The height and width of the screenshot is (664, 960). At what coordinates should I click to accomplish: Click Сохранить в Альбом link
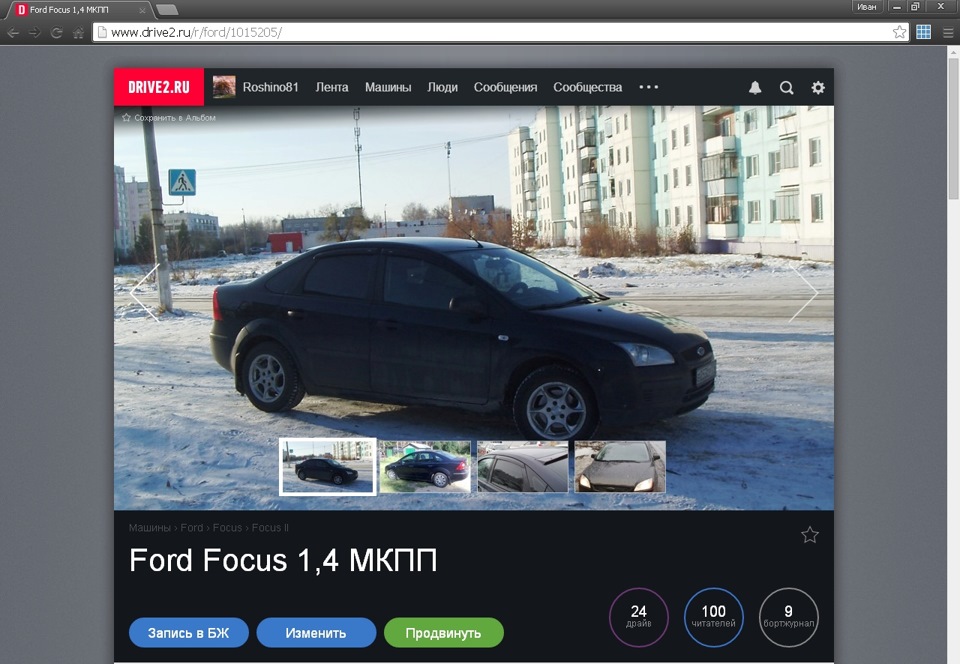tap(169, 118)
